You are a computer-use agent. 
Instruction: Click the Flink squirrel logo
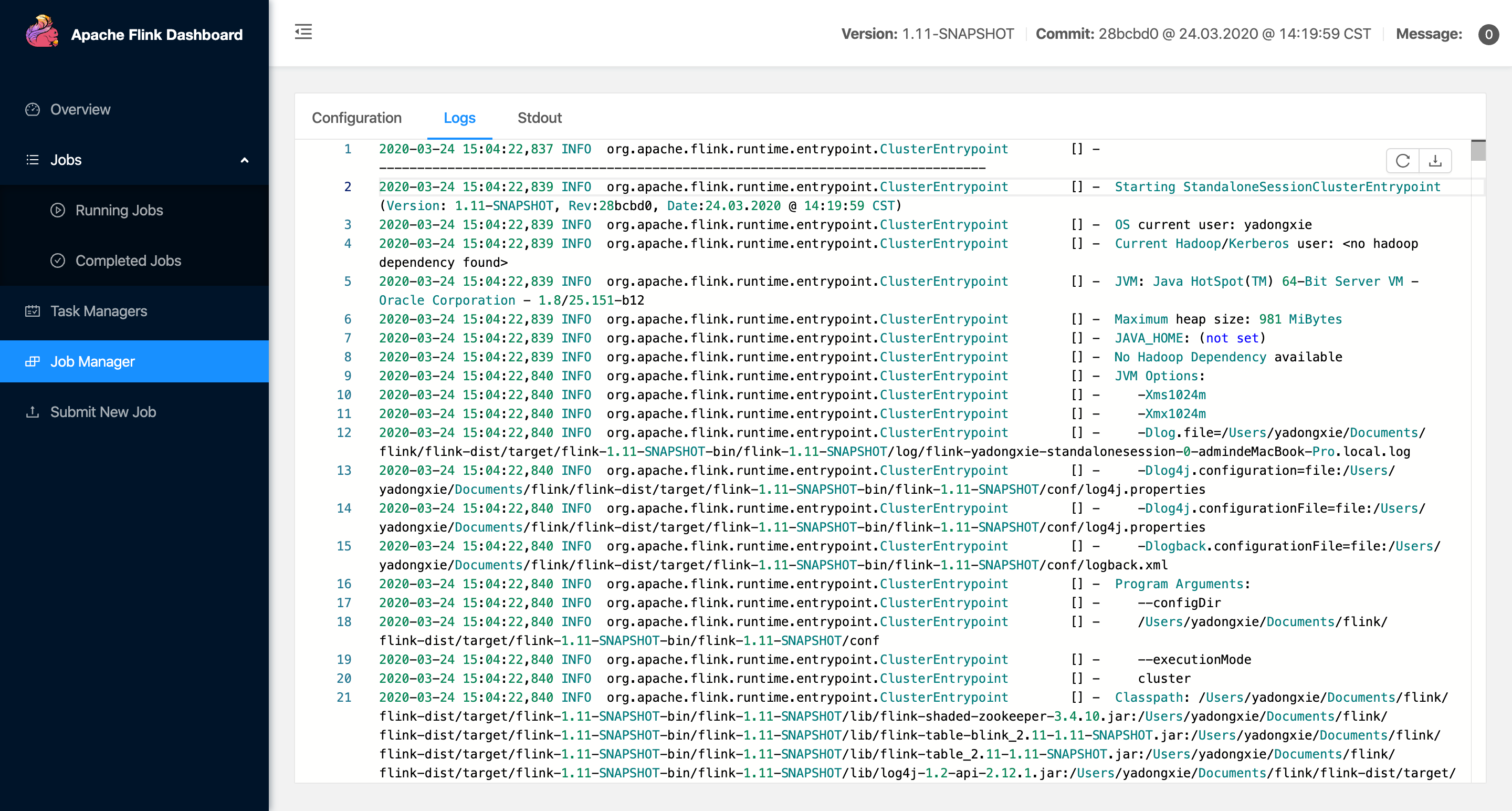tap(42, 32)
